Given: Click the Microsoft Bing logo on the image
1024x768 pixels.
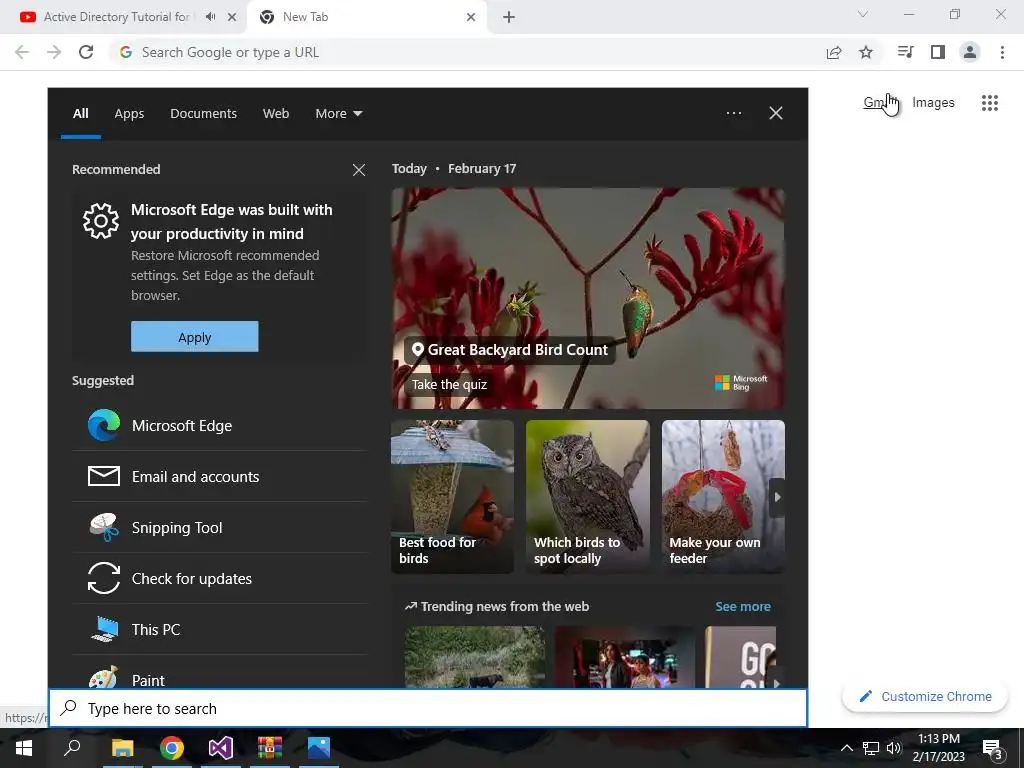Looking at the screenshot, I should coord(741,383).
